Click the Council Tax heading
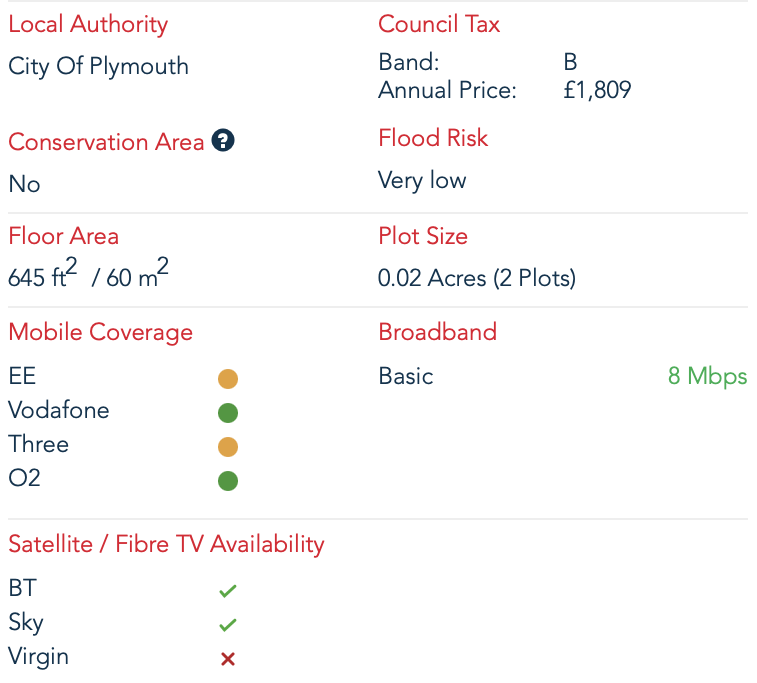Viewport: 757px width, 683px height. tap(439, 24)
